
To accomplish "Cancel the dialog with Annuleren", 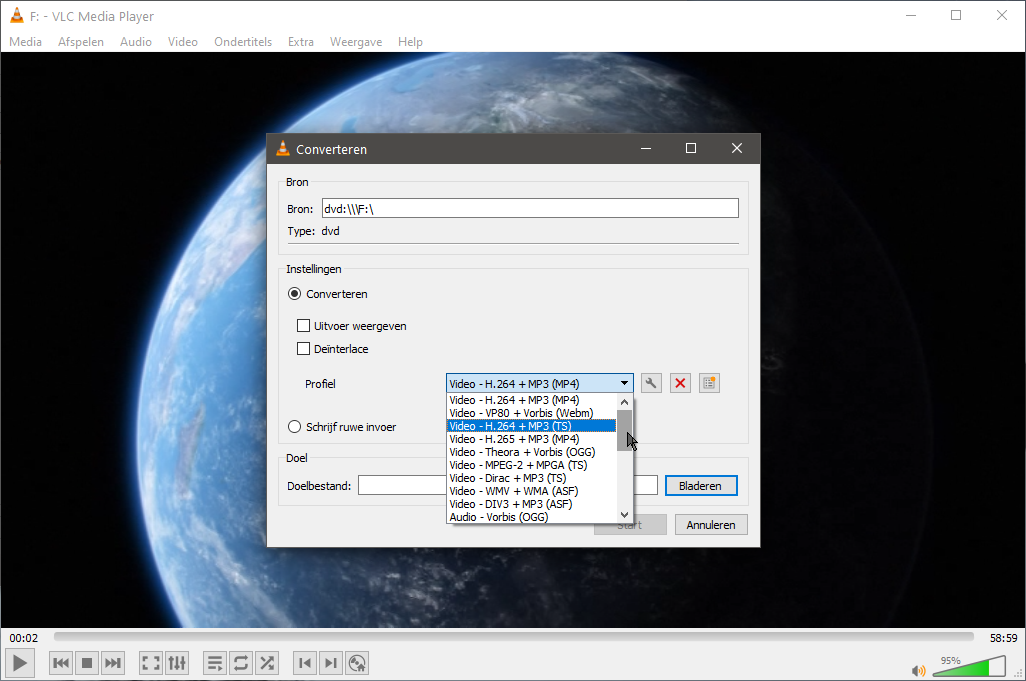I will click(x=711, y=525).
